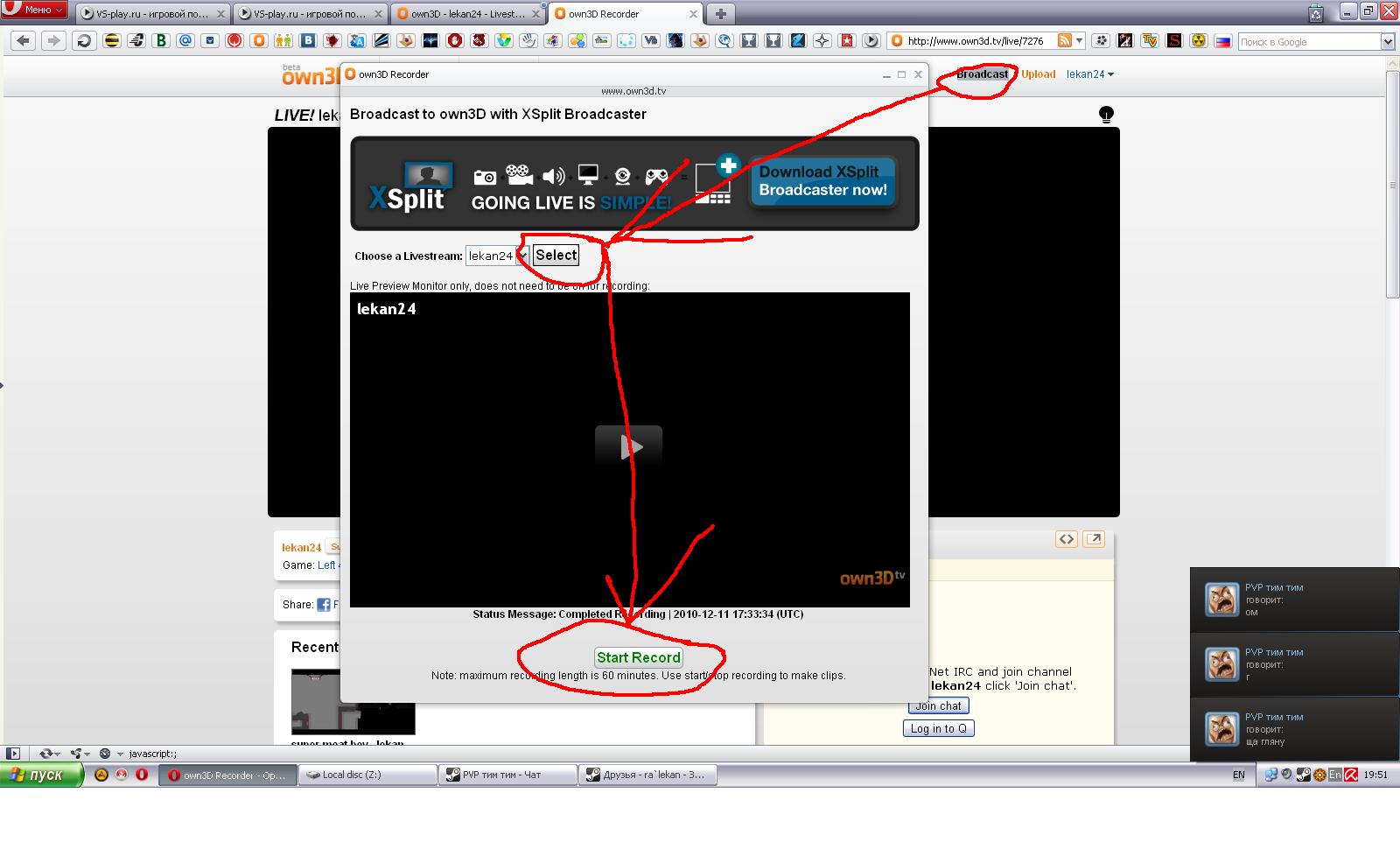Screen dimensions: 1400x856
Task: Click the Start Record button
Action: click(x=639, y=657)
